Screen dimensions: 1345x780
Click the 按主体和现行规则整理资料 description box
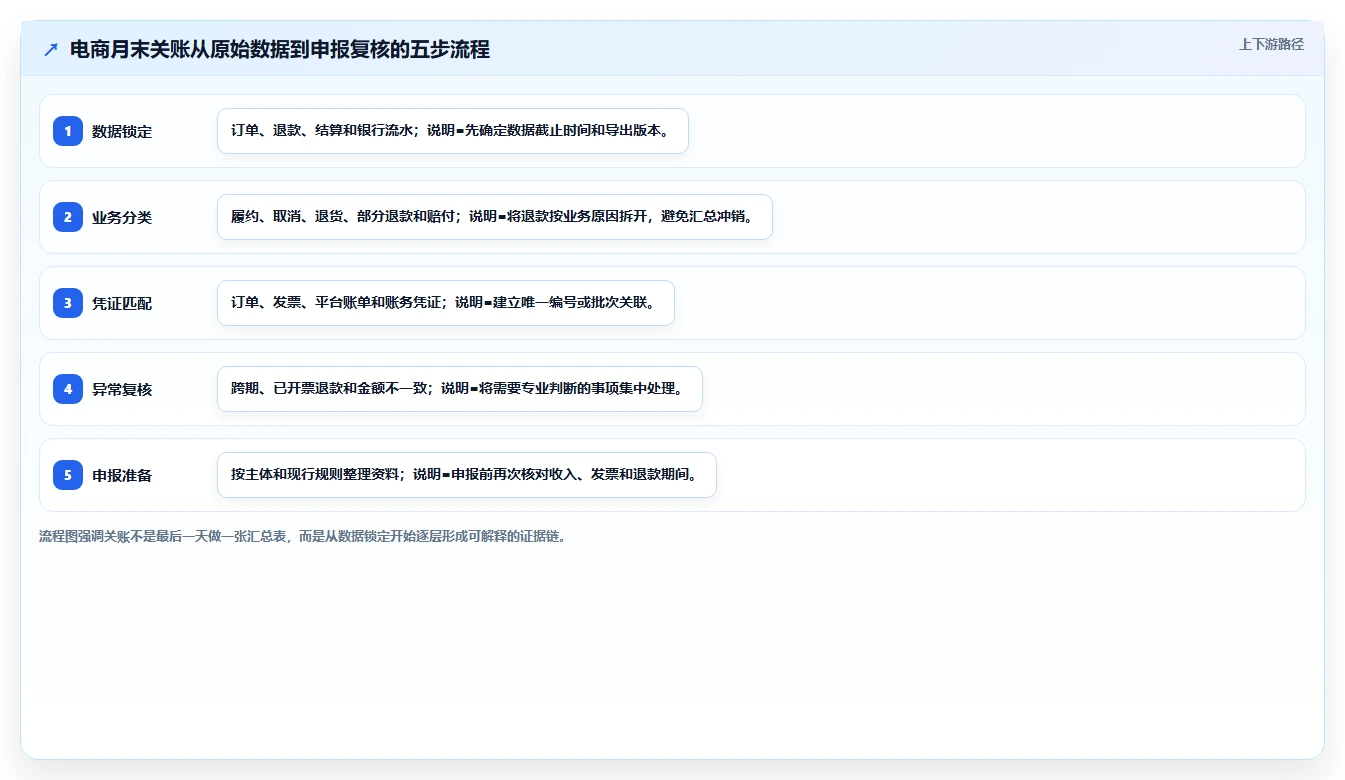tap(467, 475)
